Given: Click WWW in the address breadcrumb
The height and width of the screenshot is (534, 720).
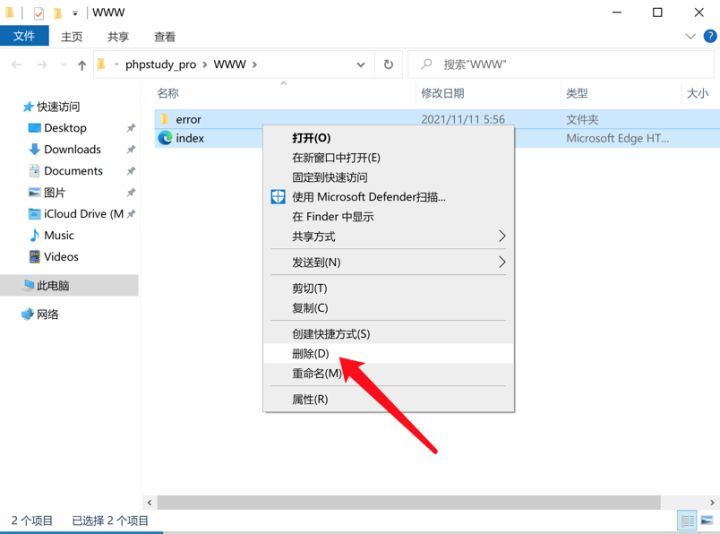Looking at the screenshot, I should click(x=230, y=64).
